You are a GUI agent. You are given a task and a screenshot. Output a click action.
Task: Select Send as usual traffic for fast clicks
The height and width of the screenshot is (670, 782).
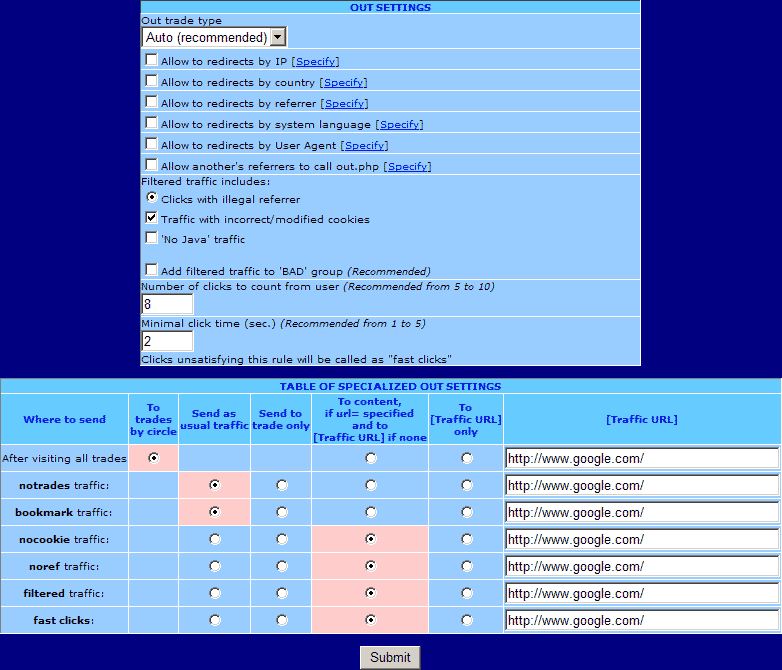click(215, 620)
